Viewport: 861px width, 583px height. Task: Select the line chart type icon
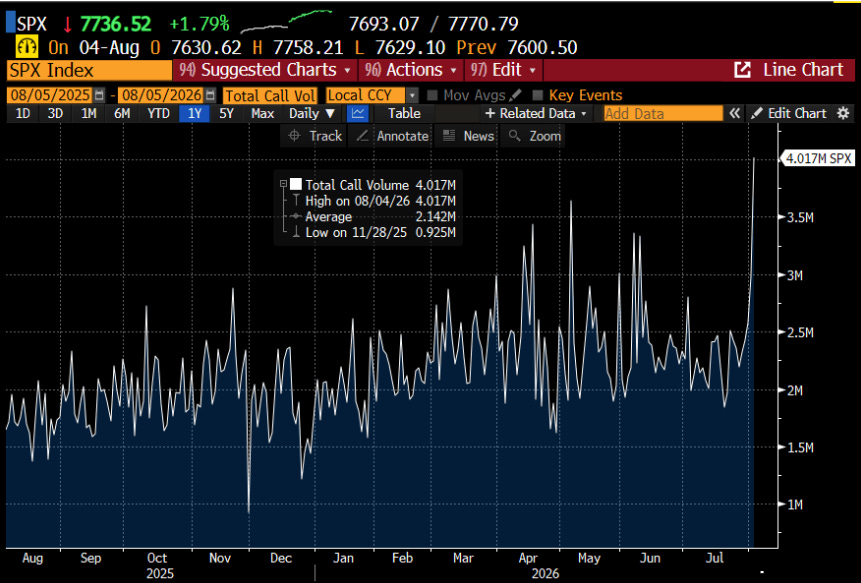pyautogui.click(x=358, y=113)
